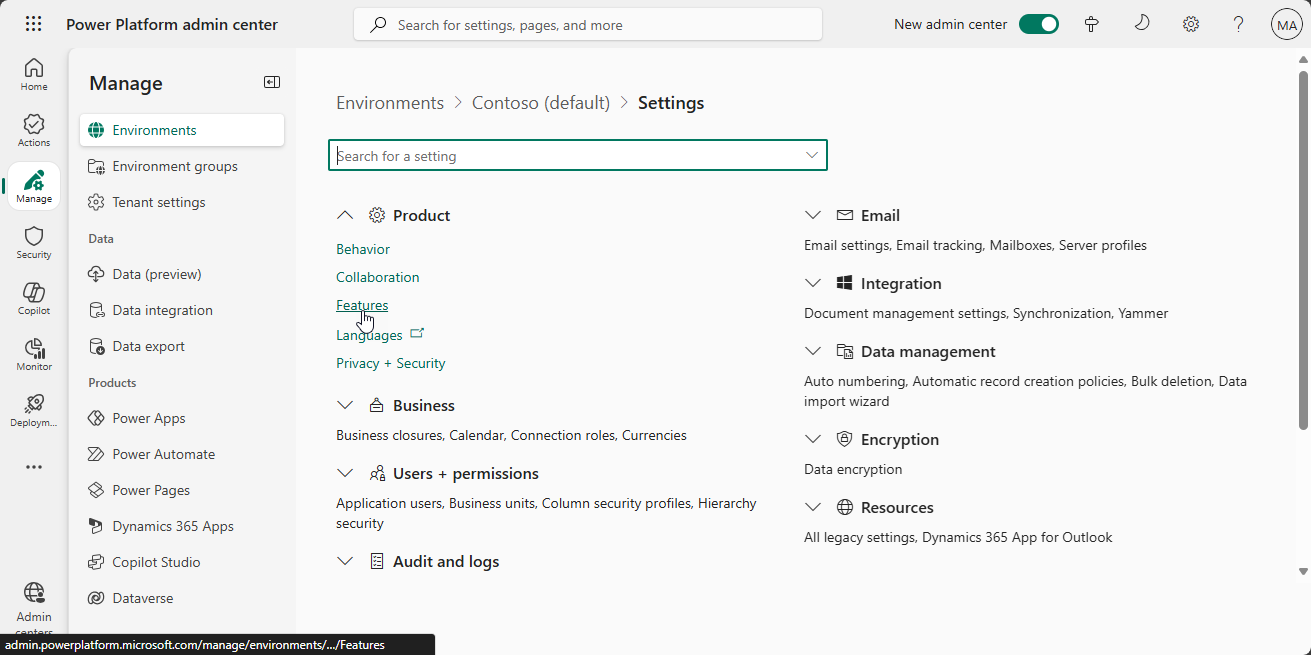Open the Privacy + Security link

[391, 363]
